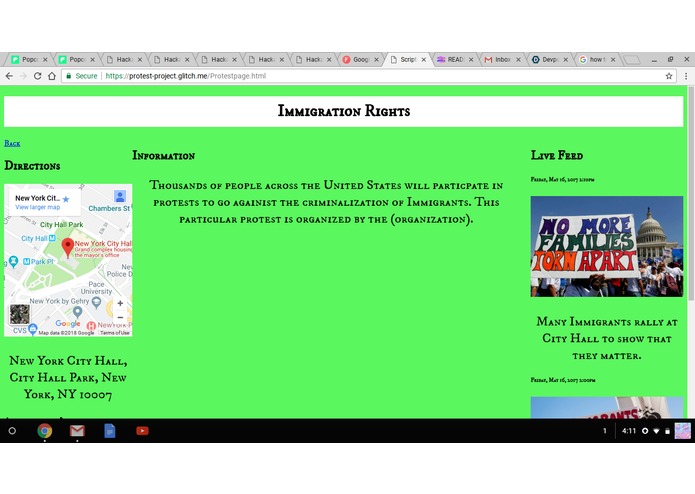Click the Google logo on the map
Viewport: 695px width, 494px height.
[x=68, y=324]
